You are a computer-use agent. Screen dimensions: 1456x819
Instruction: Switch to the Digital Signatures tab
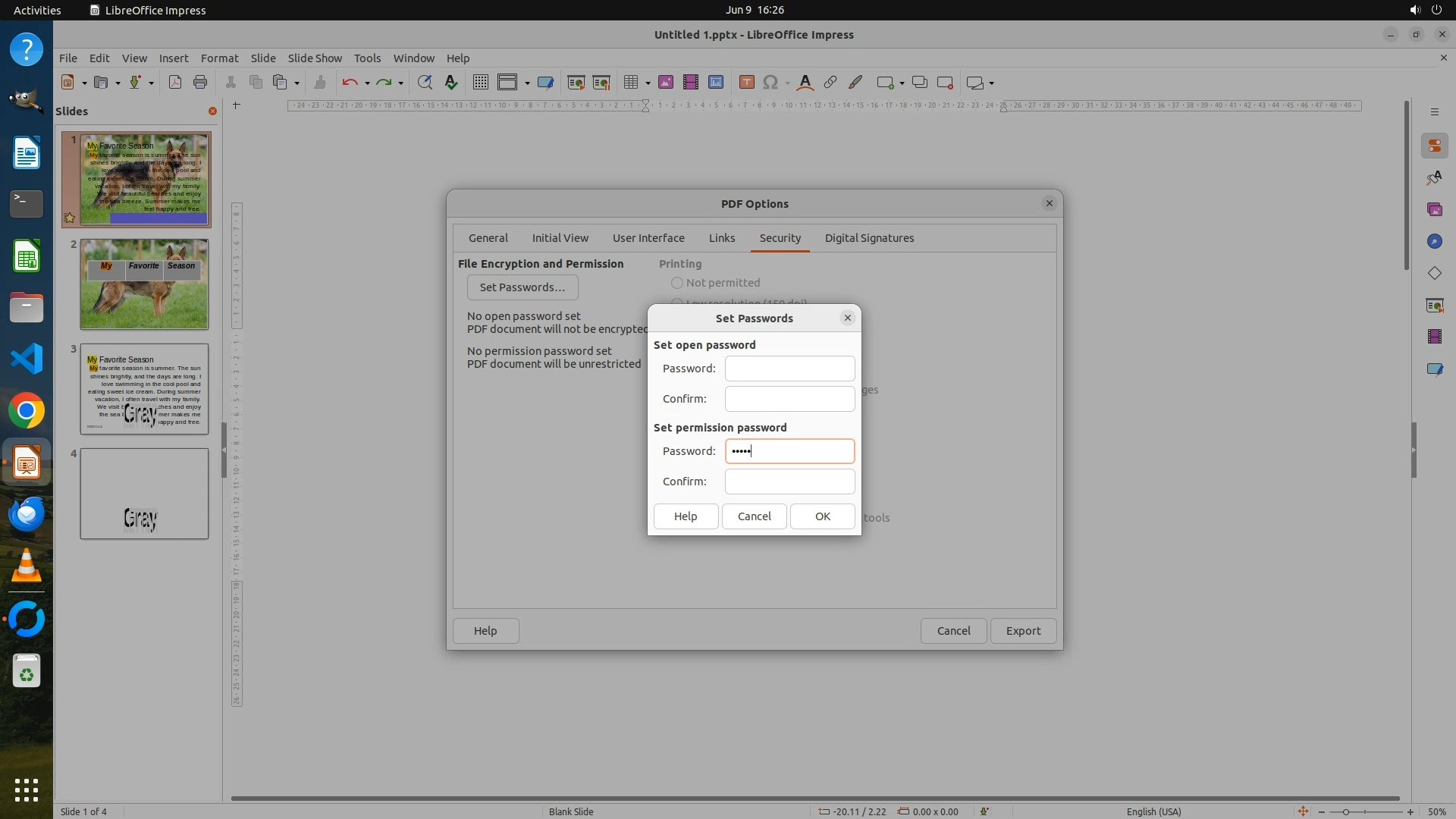(x=869, y=238)
